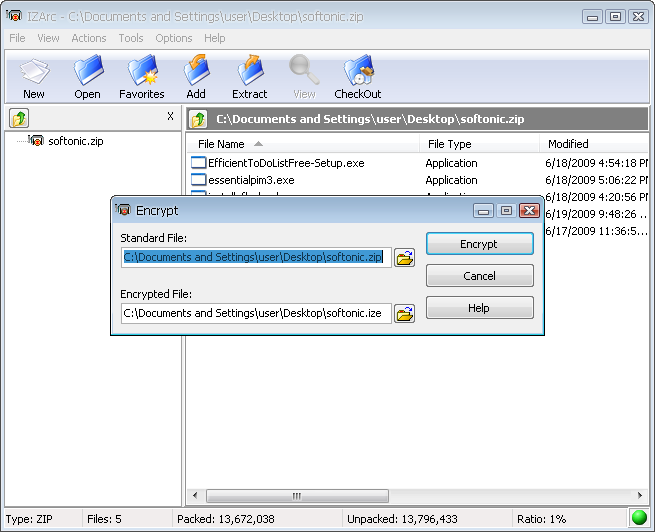
Task: Extract files with the Extract icon
Action: pos(251,70)
